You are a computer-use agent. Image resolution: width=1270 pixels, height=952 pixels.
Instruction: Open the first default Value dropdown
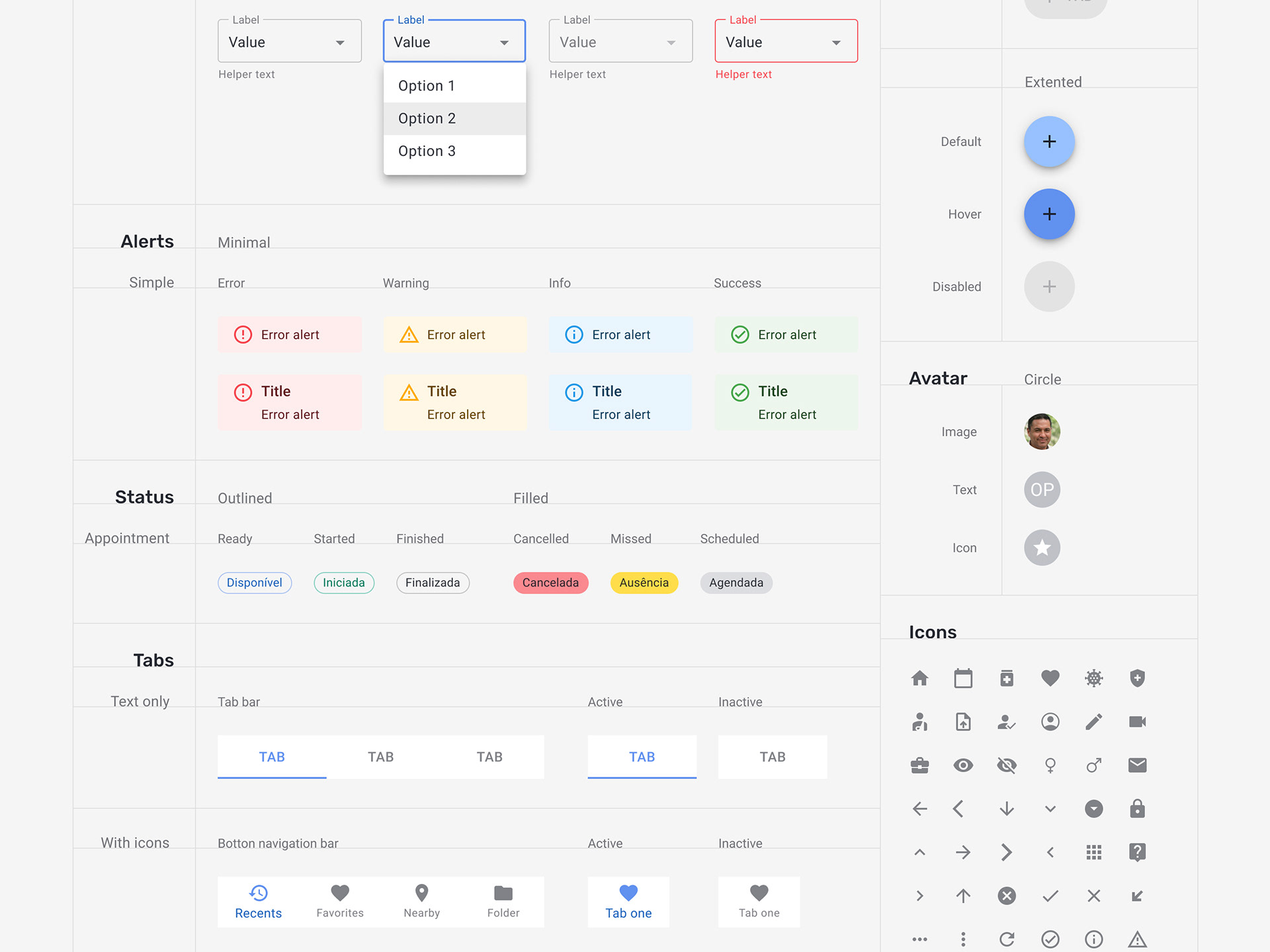point(289,42)
